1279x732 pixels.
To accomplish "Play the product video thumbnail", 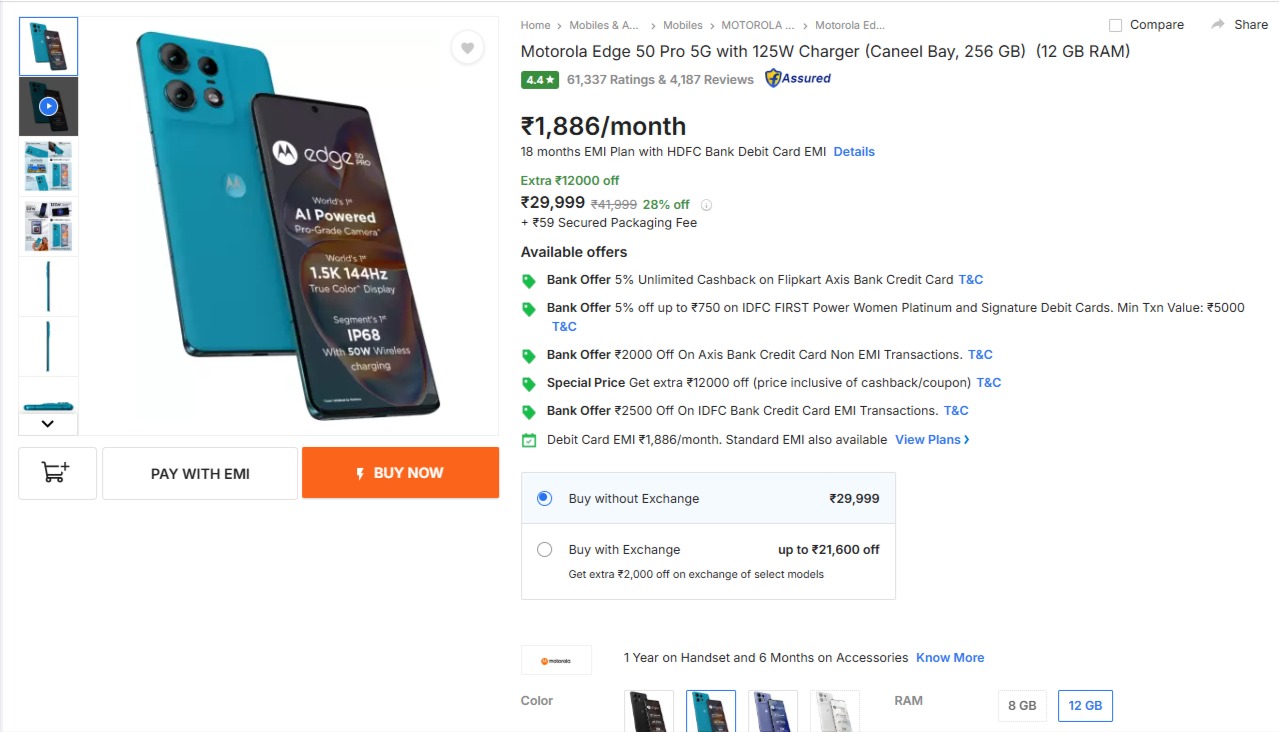I will tap(48, 106).
